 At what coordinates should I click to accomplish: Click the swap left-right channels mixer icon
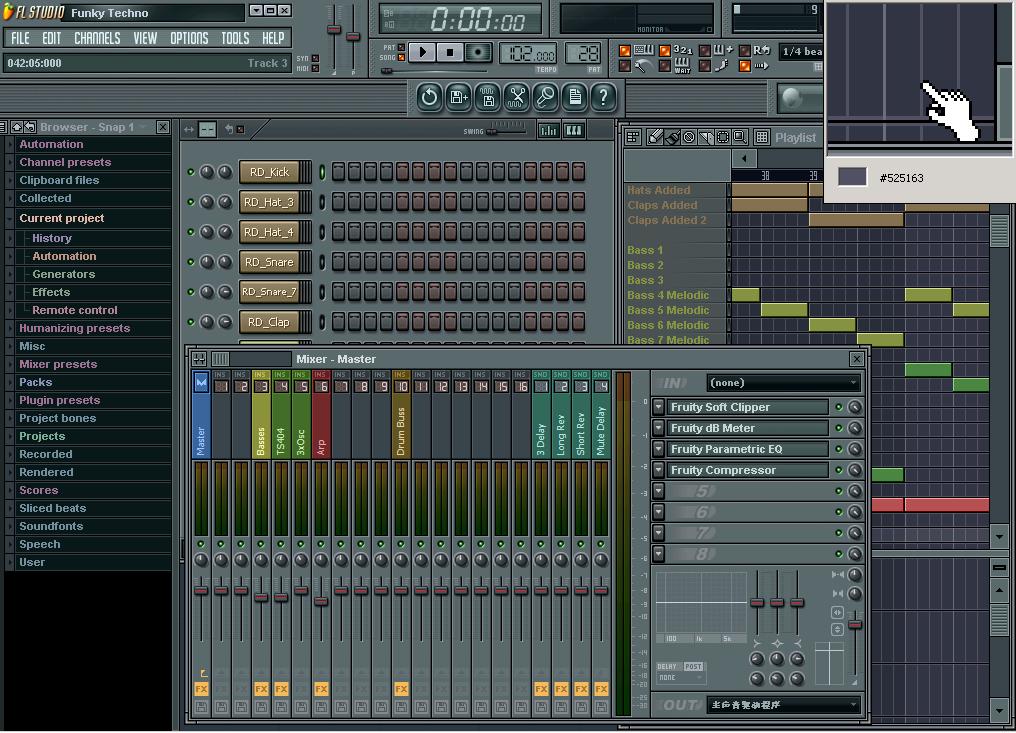(837, 612)
